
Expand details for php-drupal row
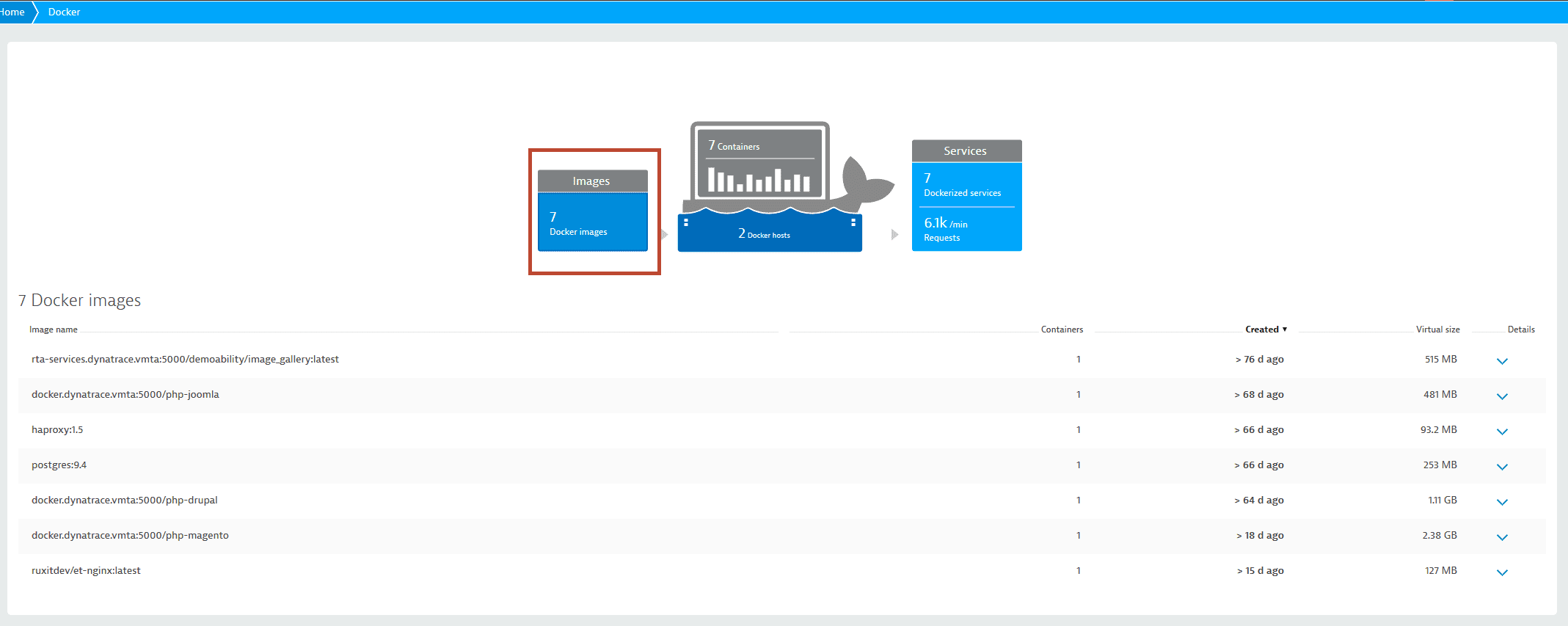[x=1502, y=502]
